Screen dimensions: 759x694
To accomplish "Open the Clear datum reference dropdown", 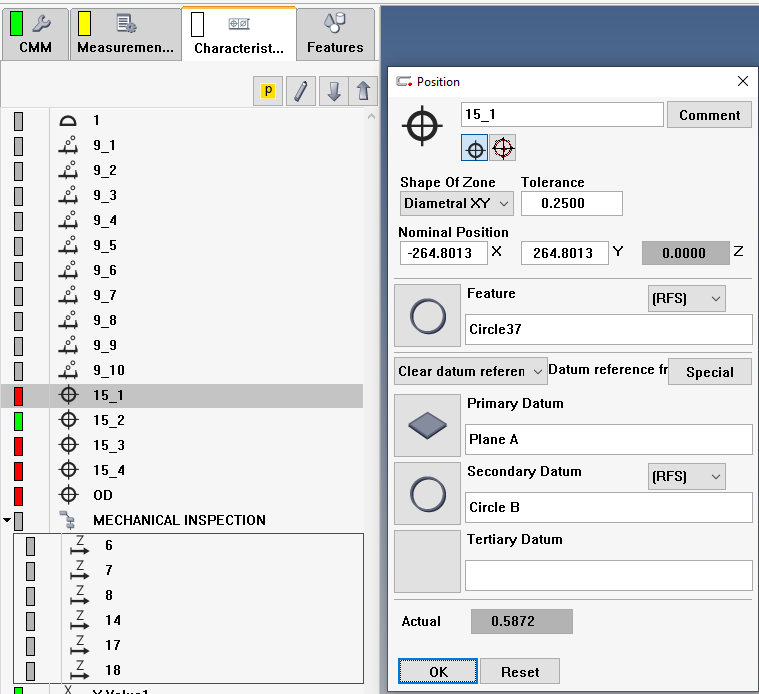I will tap(470, 371).
